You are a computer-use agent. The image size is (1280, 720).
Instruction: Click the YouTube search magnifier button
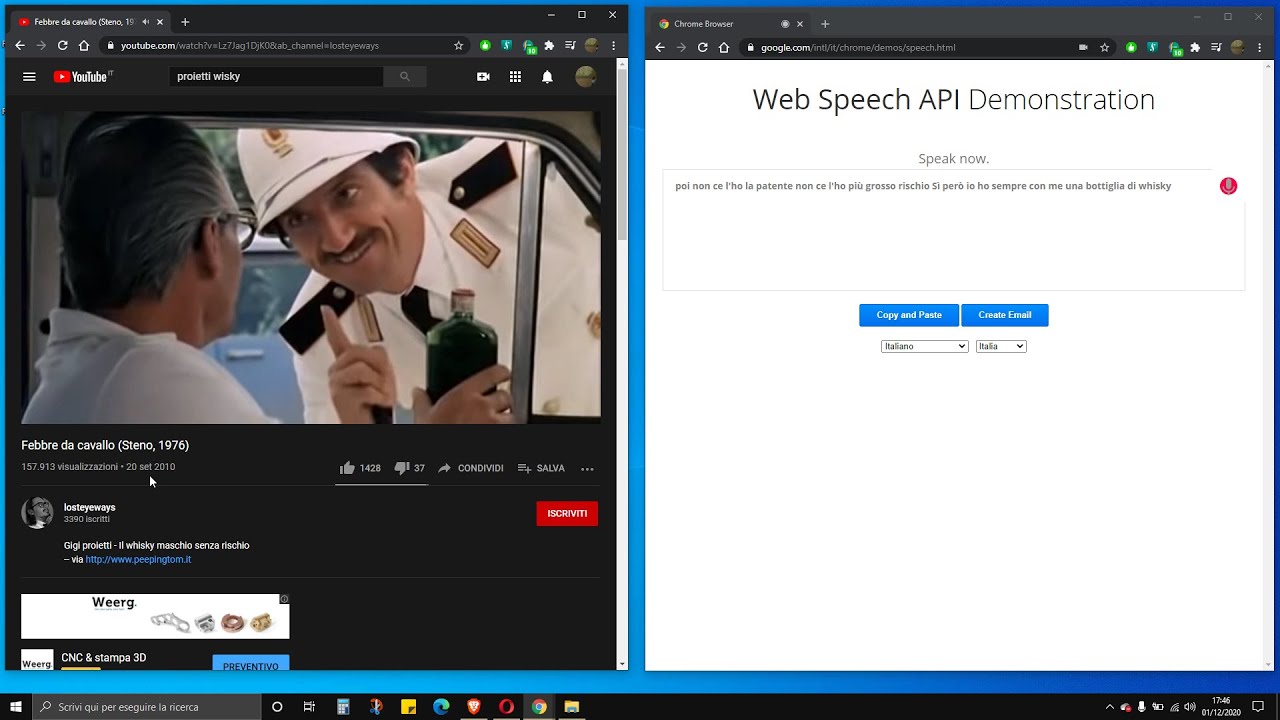tap(404, 76)
